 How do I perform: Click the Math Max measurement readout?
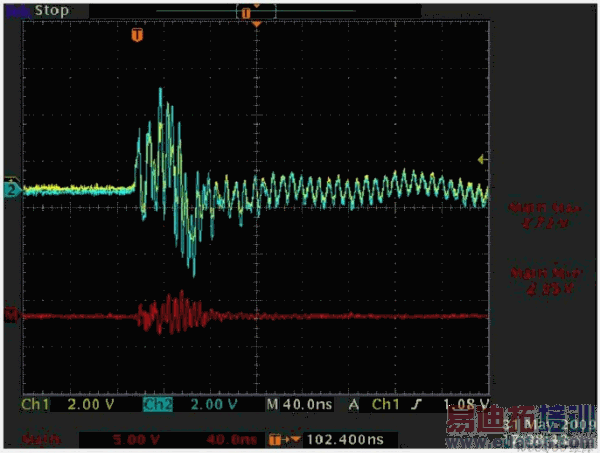point(545,215)
